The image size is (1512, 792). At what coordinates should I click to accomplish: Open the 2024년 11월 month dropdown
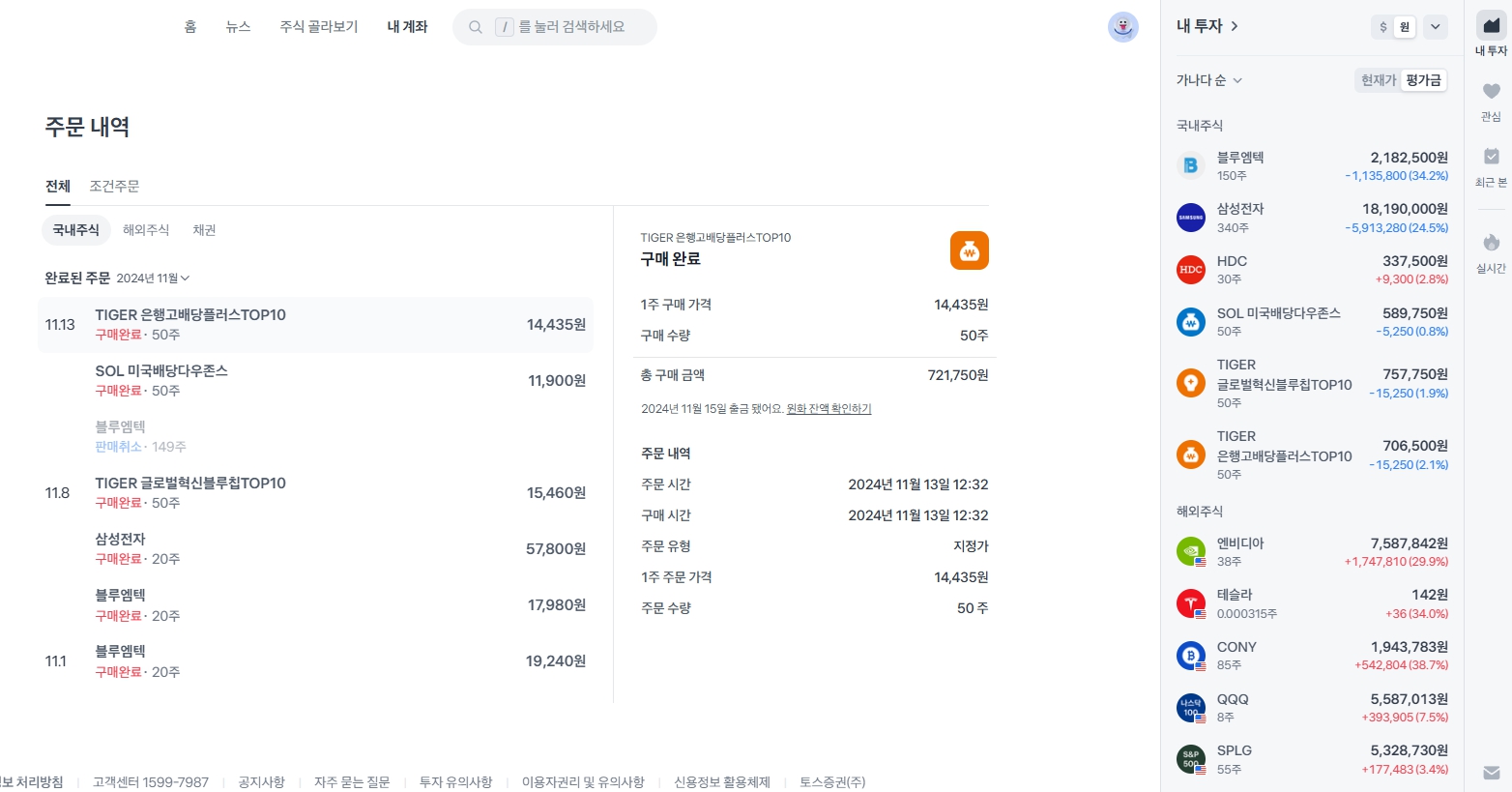[x=153, y=279]
